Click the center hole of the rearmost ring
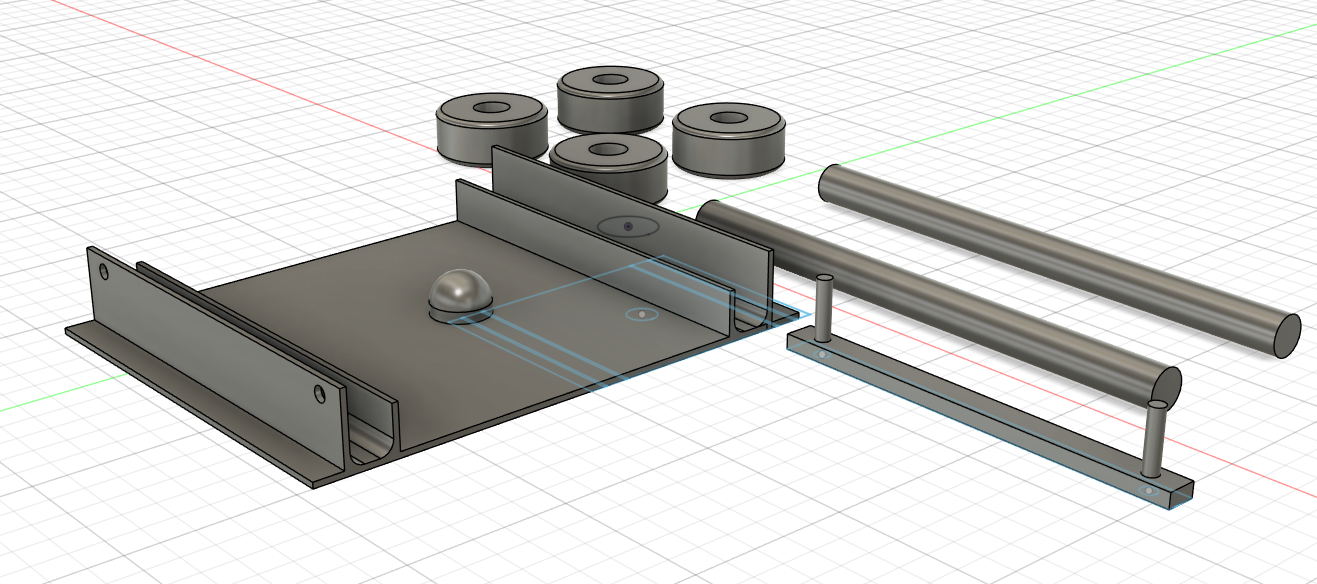 (x=609, y=79)
